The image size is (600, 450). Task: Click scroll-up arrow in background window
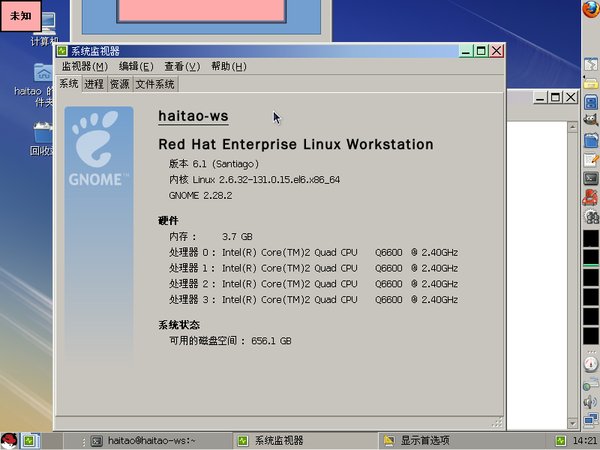click(x=572, y=127)
